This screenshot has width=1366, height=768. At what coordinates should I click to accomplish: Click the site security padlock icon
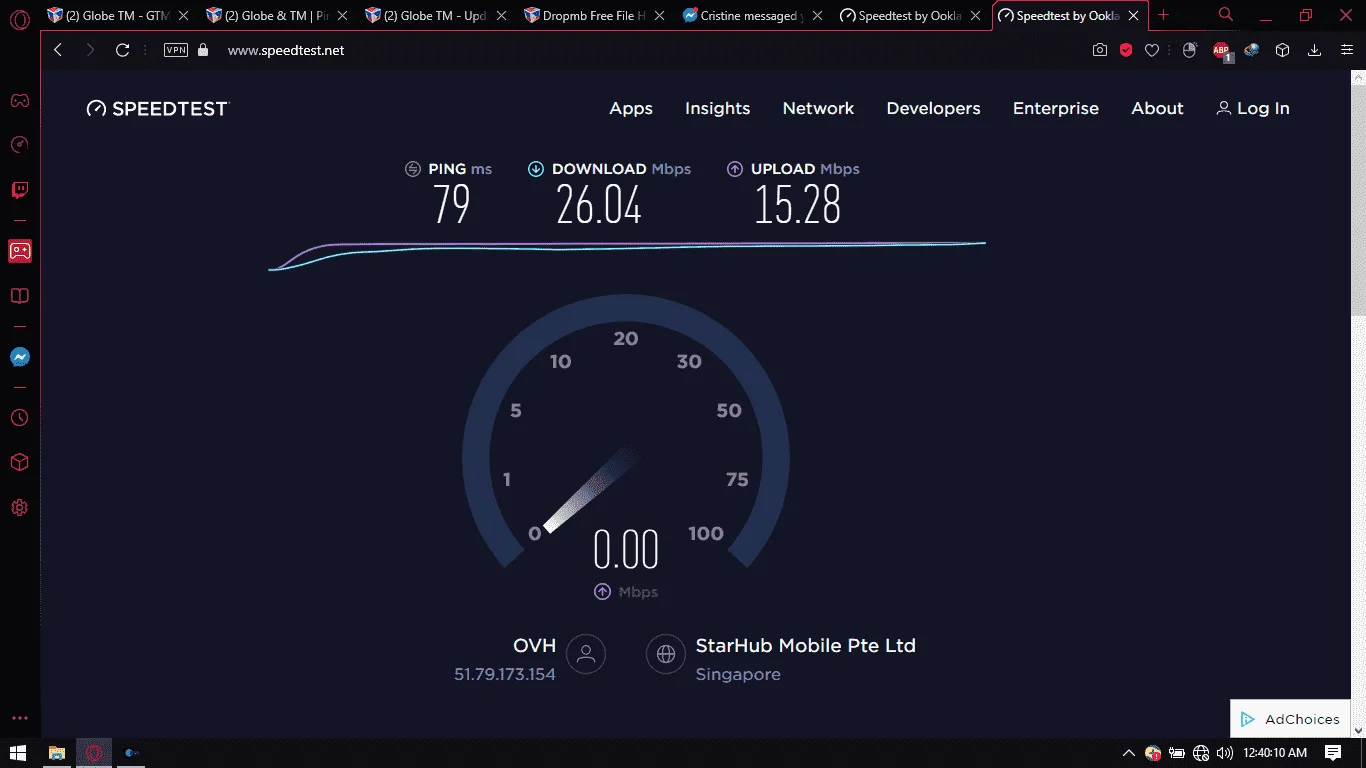203,50
